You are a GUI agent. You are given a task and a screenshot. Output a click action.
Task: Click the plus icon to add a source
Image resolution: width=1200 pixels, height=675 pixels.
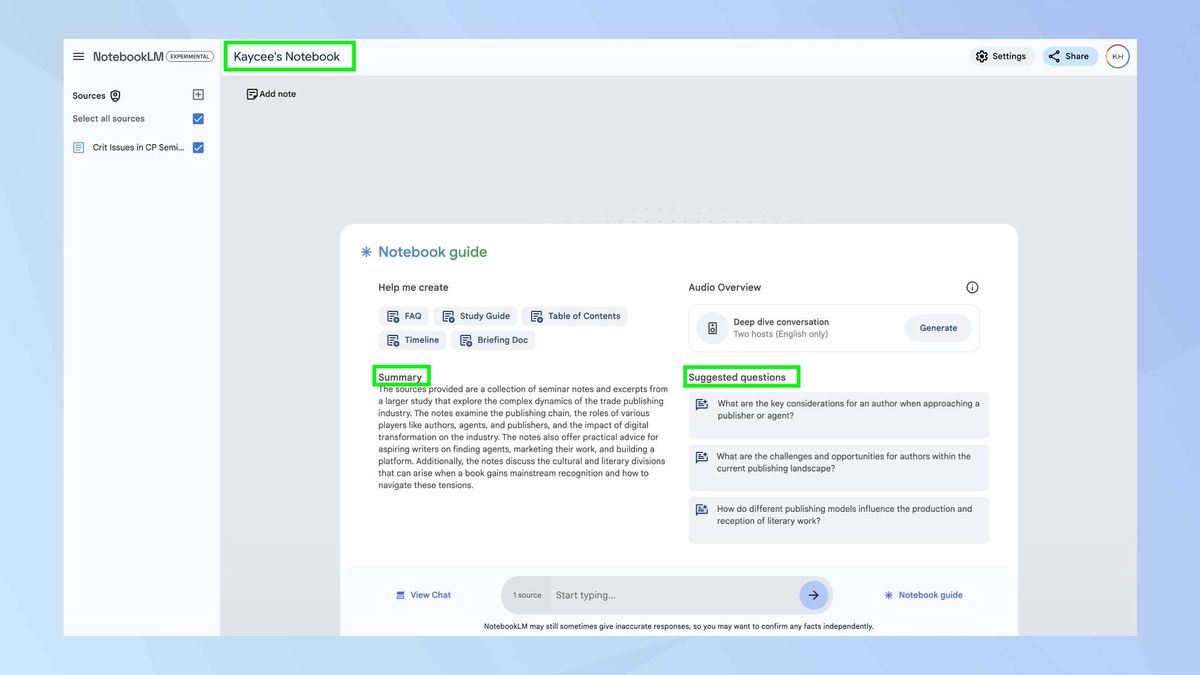pos(198,94)
